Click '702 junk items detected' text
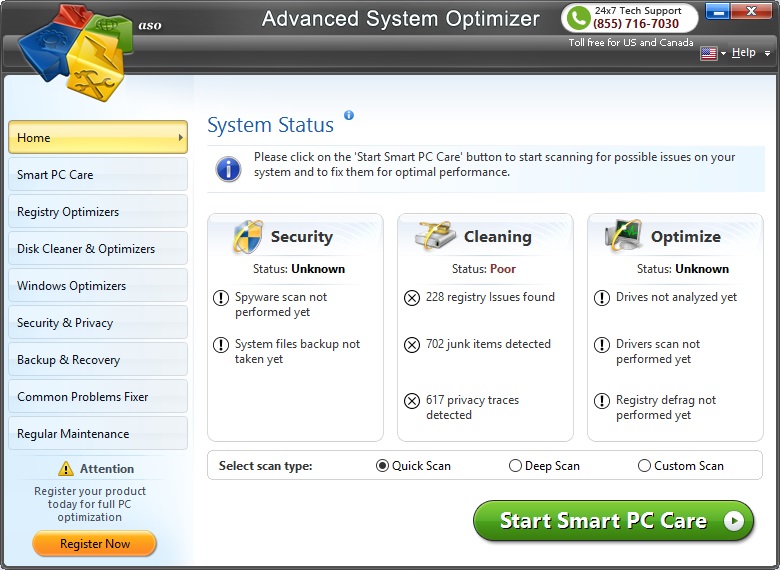This screenshot has width=780, height=570. pos(488,344)
